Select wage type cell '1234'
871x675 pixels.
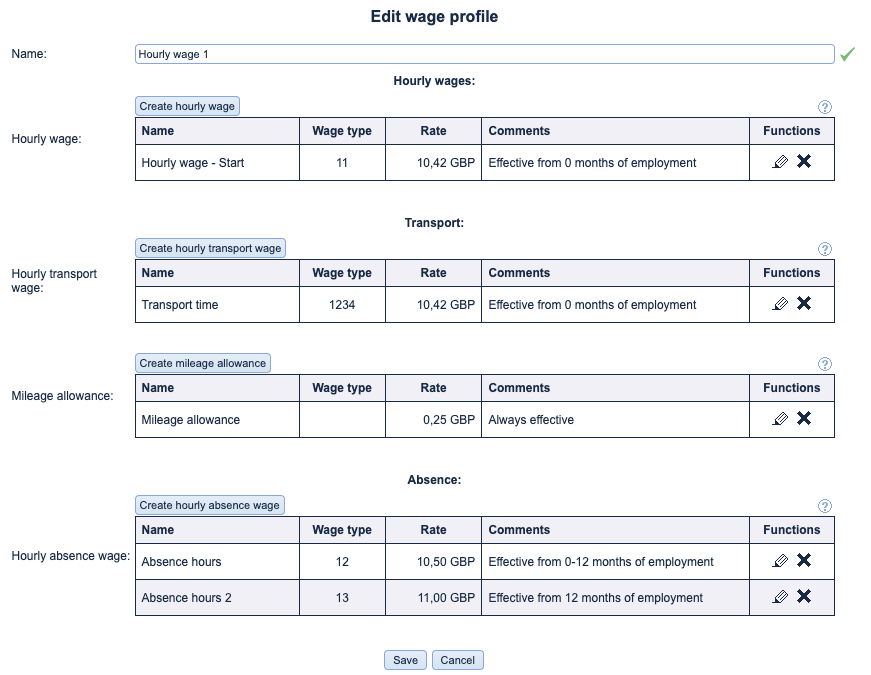point(342,305)
